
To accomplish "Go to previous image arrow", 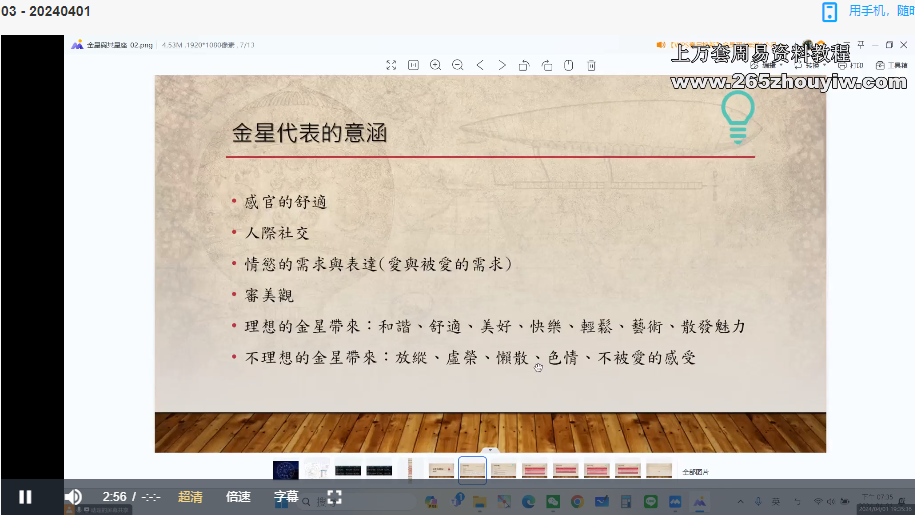I will 480,65.
